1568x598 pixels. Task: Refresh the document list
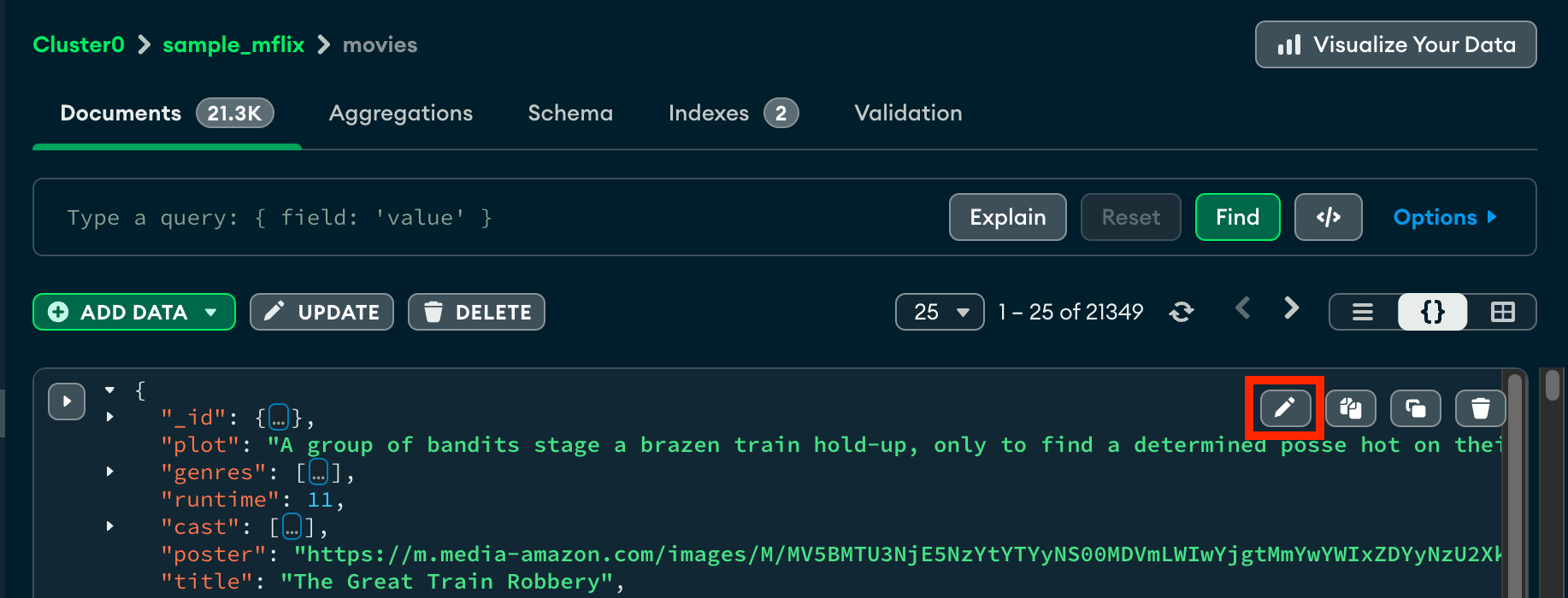(x=1182, y=312)
